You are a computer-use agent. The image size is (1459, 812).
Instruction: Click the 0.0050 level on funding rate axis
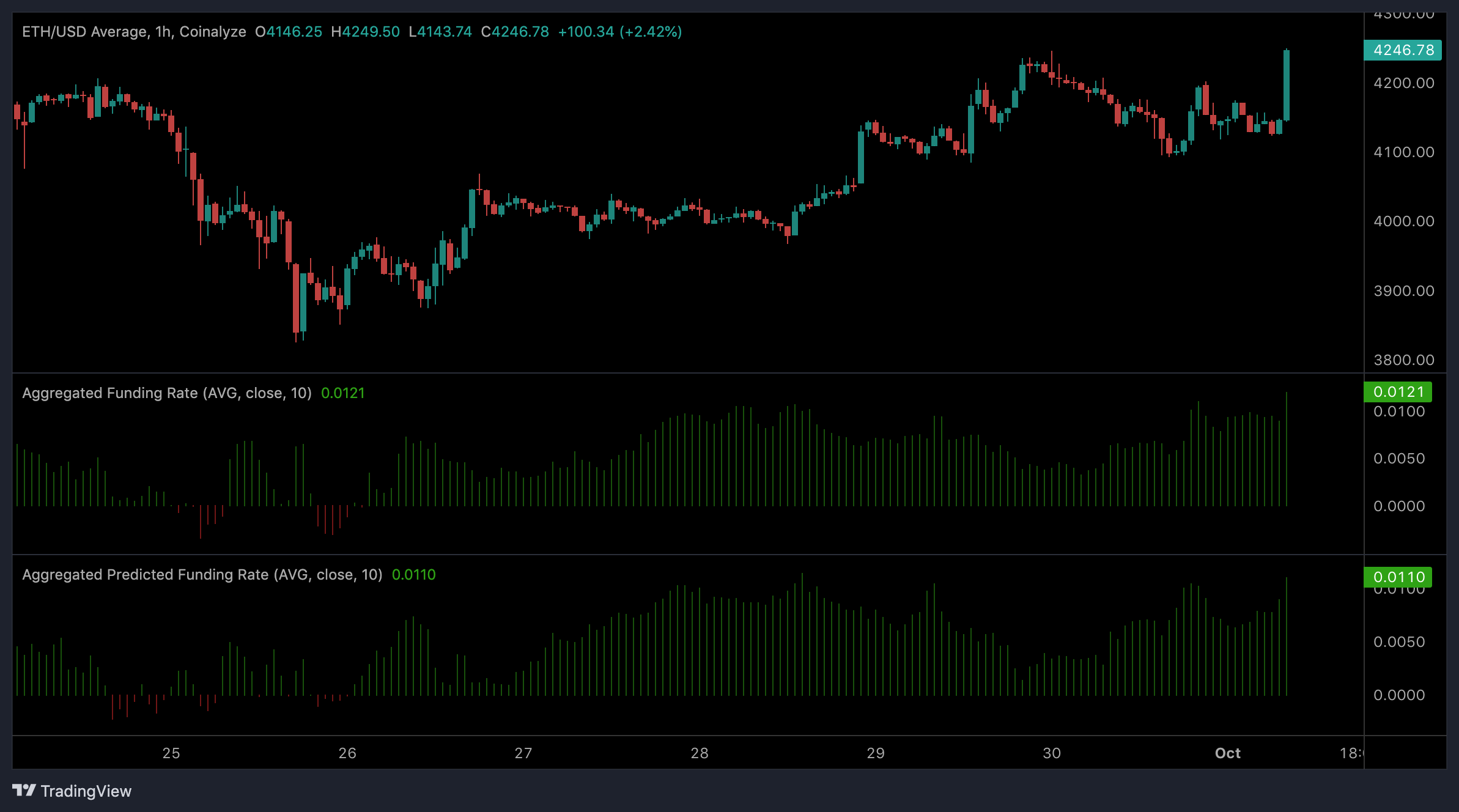[x=1398, y=459]
